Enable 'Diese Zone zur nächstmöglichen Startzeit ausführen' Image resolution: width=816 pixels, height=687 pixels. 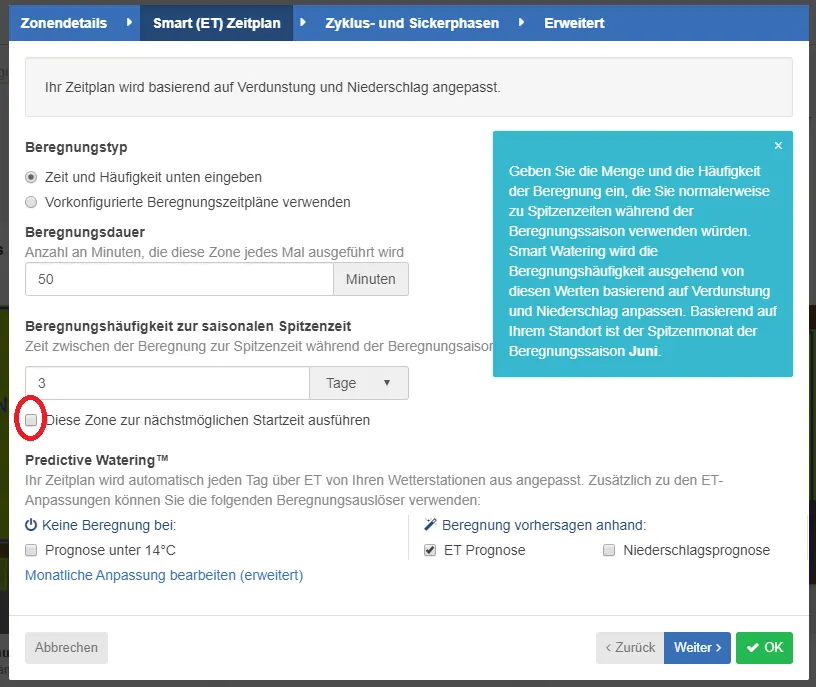point(32,420)
